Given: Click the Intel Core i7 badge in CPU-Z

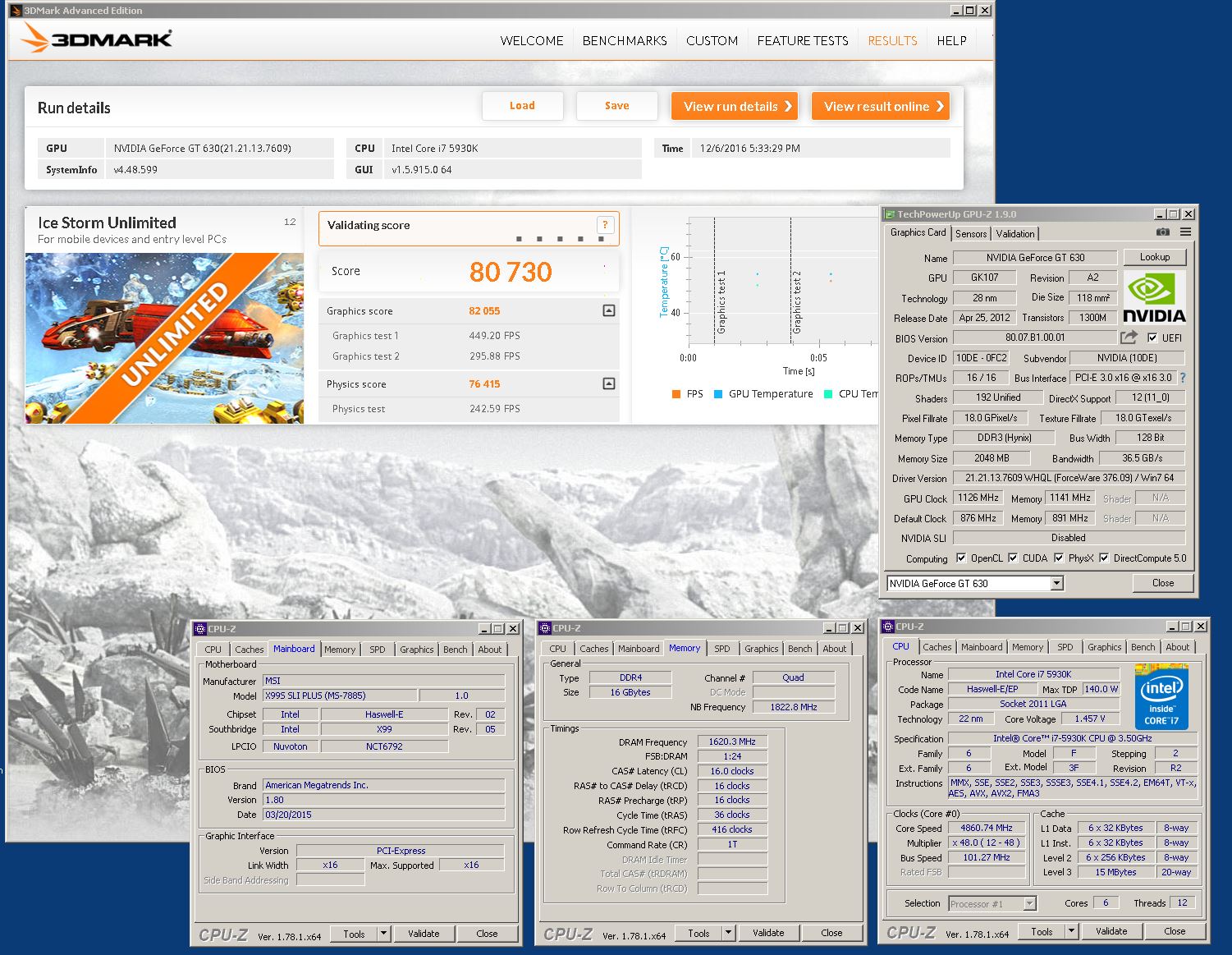Looking at the screenshot, I should (1161, 696).
